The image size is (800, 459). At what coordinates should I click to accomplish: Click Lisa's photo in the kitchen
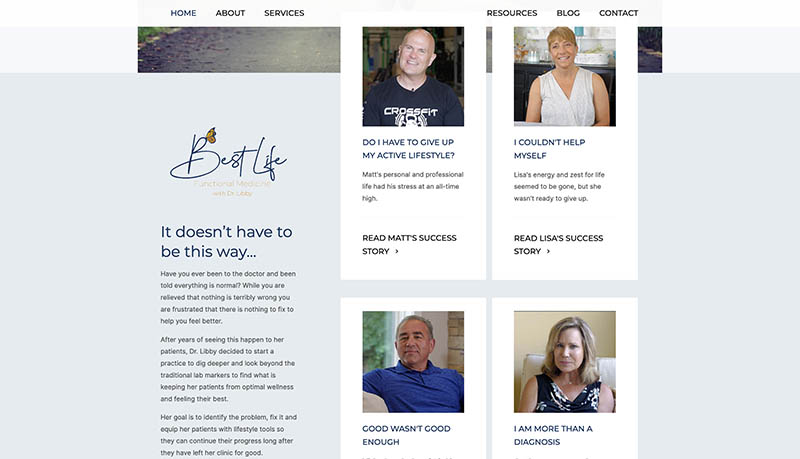click(565, 76)
